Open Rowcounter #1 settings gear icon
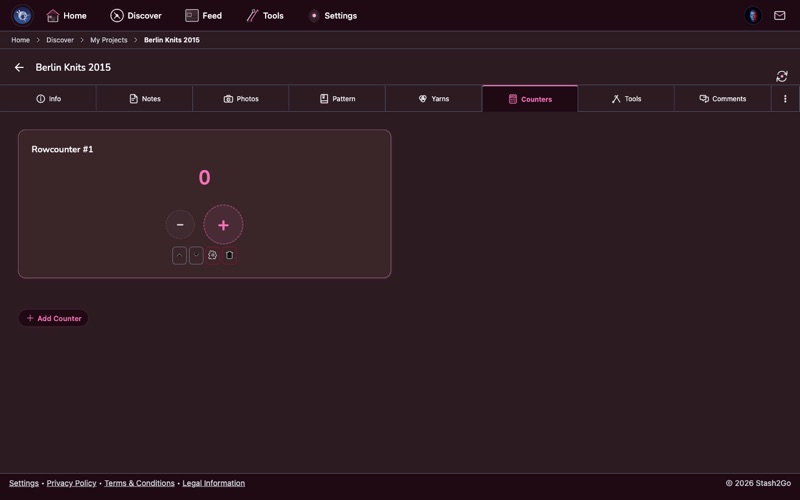Image resolution: width=800 pixels, height=500 pixels. (x=212, y=255)
